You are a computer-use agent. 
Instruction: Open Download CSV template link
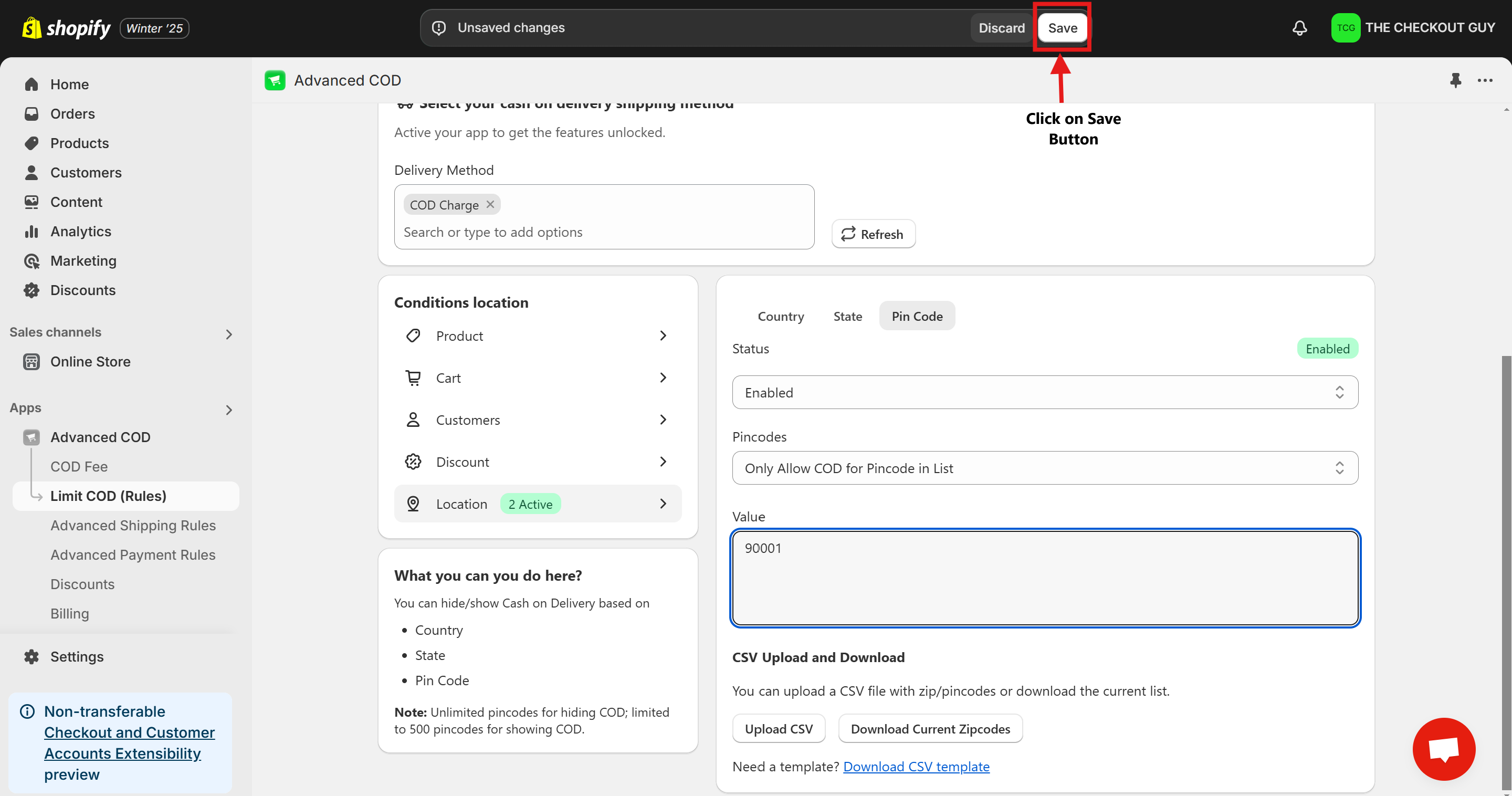[916, 766]
